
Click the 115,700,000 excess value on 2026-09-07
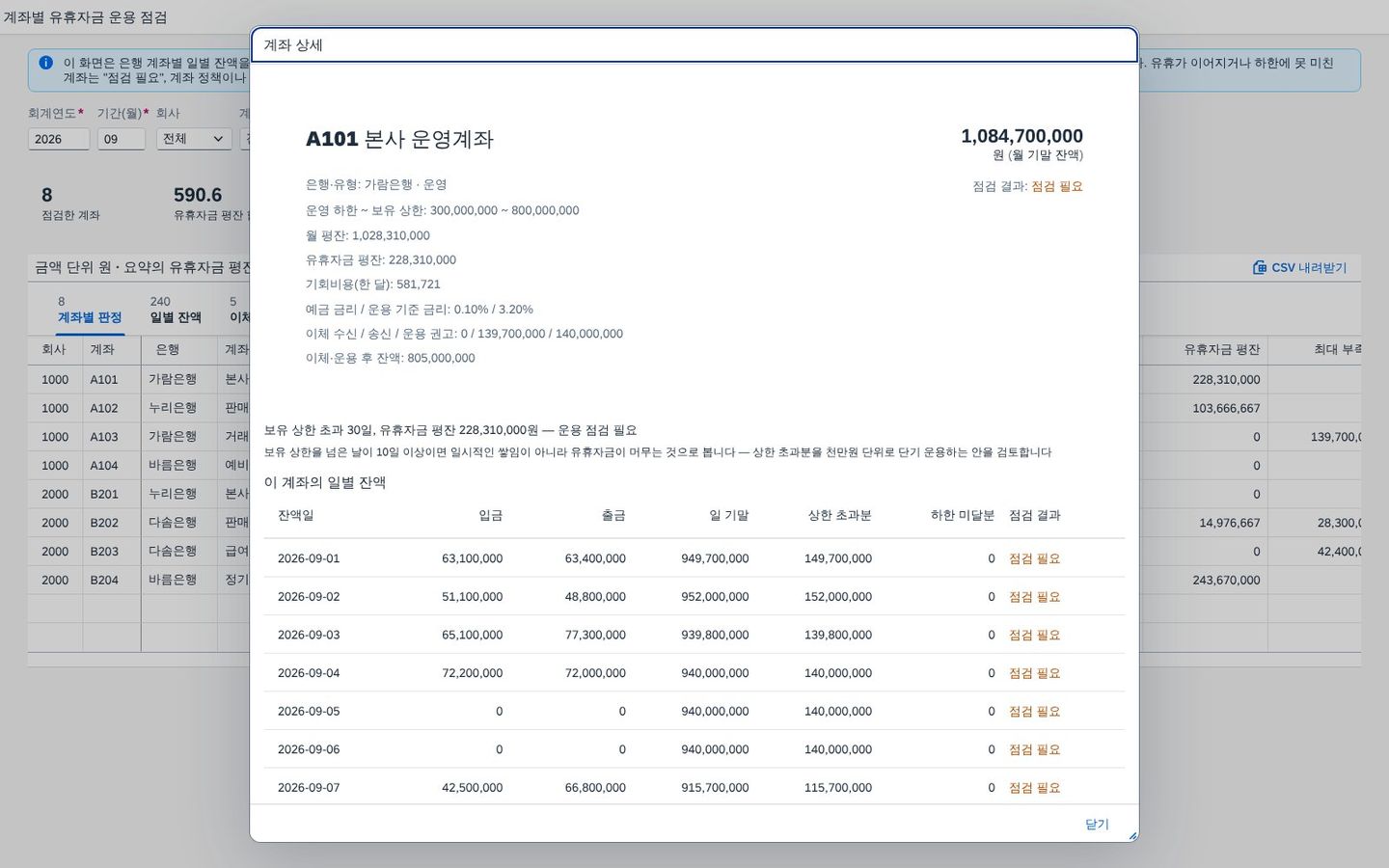click(838, 788)
